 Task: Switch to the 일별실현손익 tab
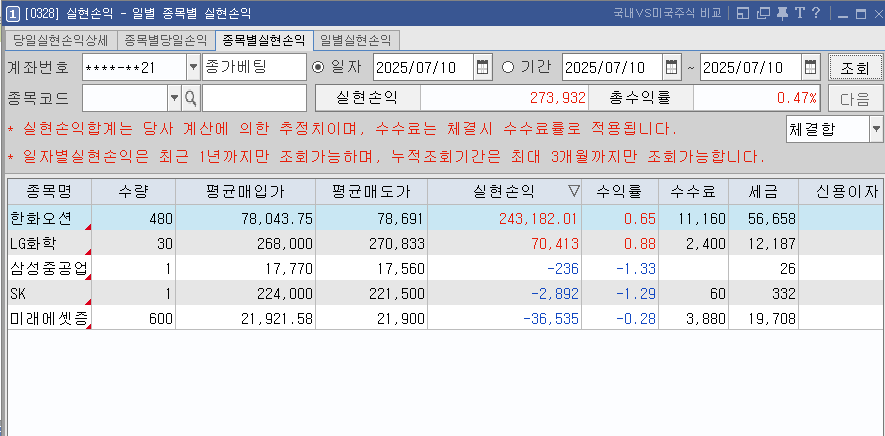click(355, 41)
